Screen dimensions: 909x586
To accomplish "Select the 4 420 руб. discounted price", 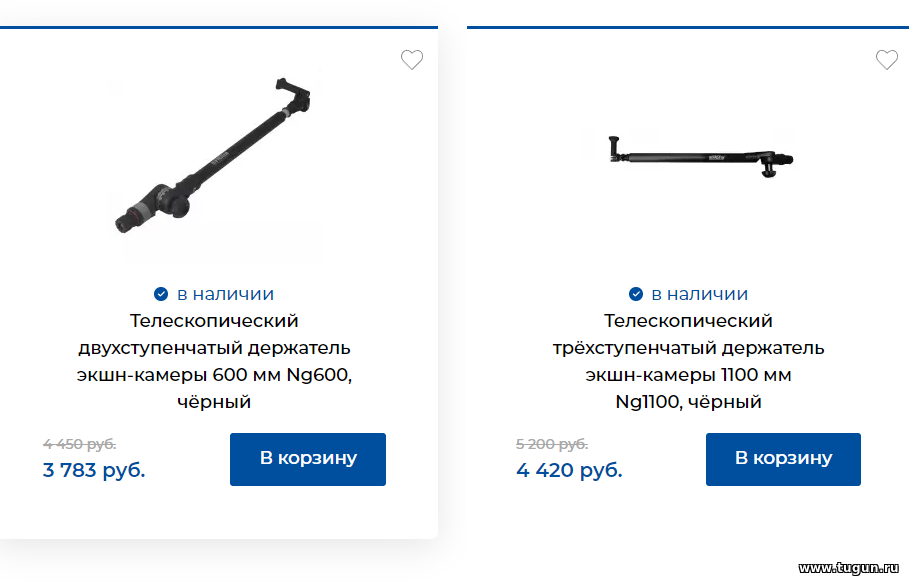I will (x=569, y=470).
